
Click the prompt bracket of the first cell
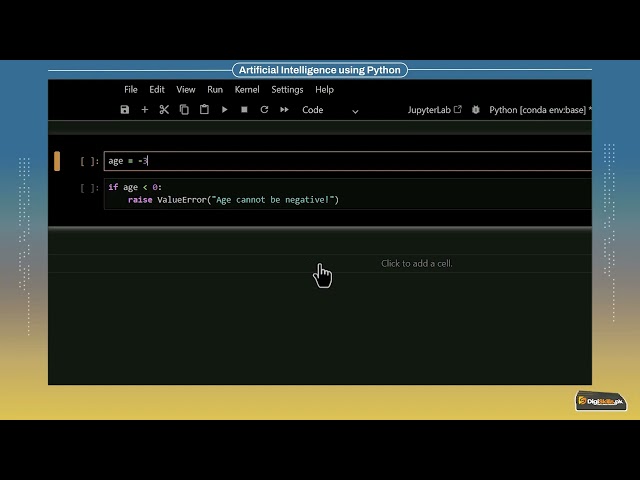pyautogui.click(x=89, y=161)
